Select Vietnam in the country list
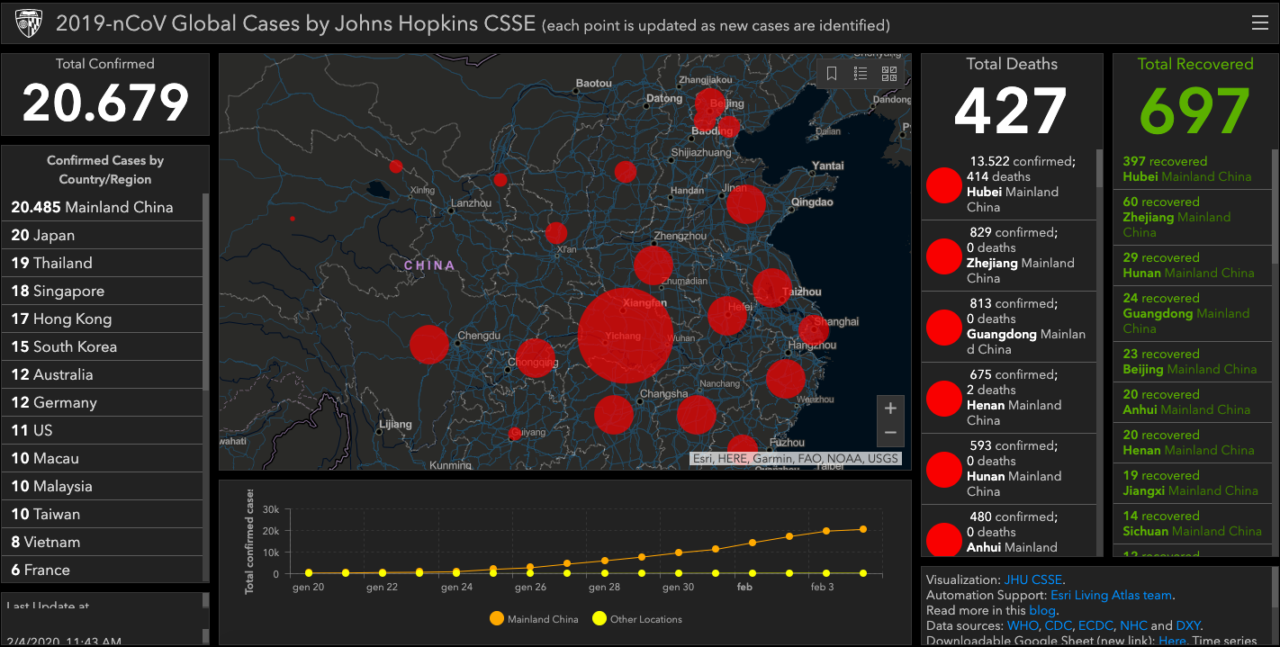 102,543
